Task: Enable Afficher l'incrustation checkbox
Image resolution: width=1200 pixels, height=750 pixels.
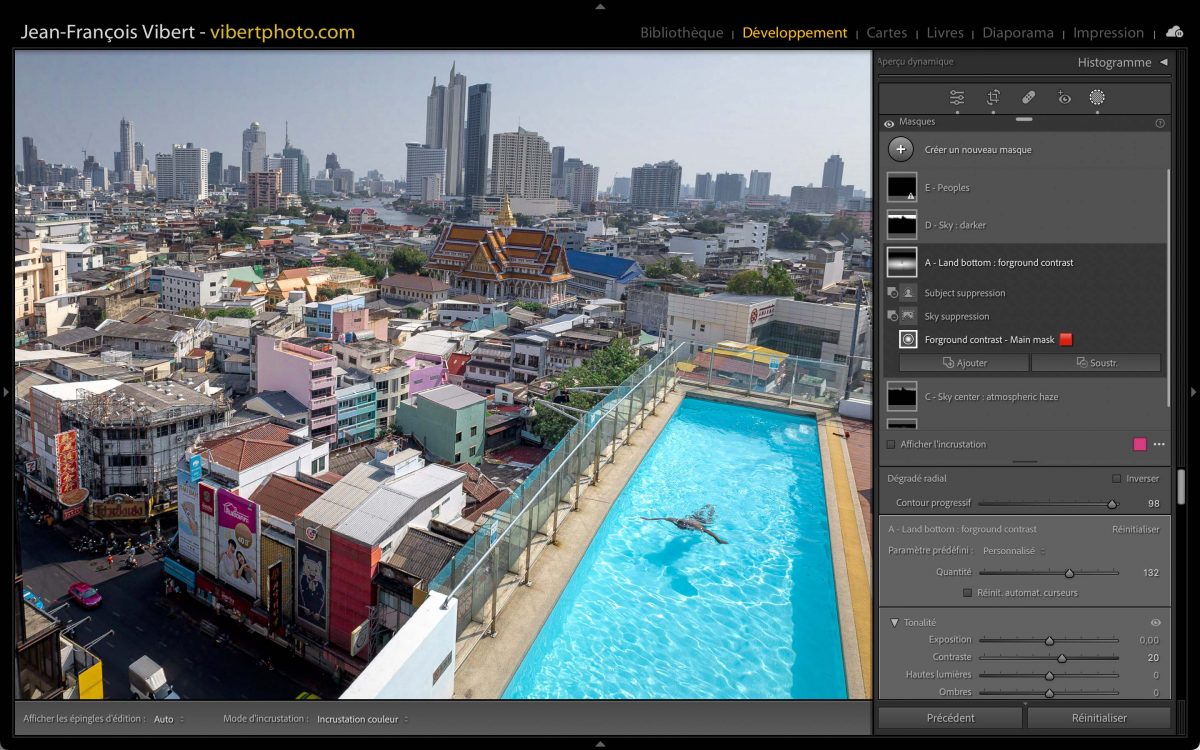Action: pos(891,445)
